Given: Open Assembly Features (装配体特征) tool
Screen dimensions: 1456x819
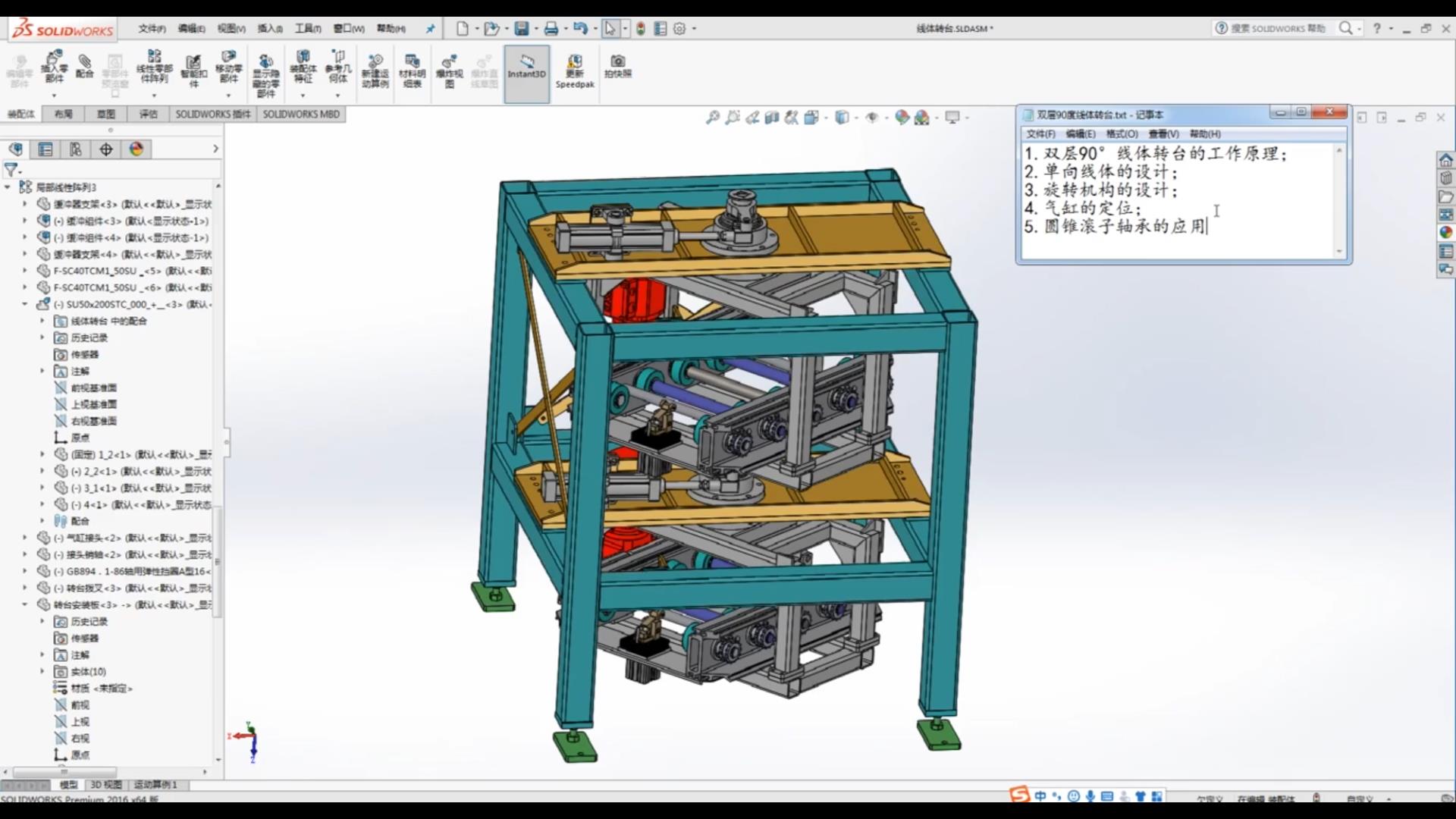Looking at the screenshot, I should [303, 67].
